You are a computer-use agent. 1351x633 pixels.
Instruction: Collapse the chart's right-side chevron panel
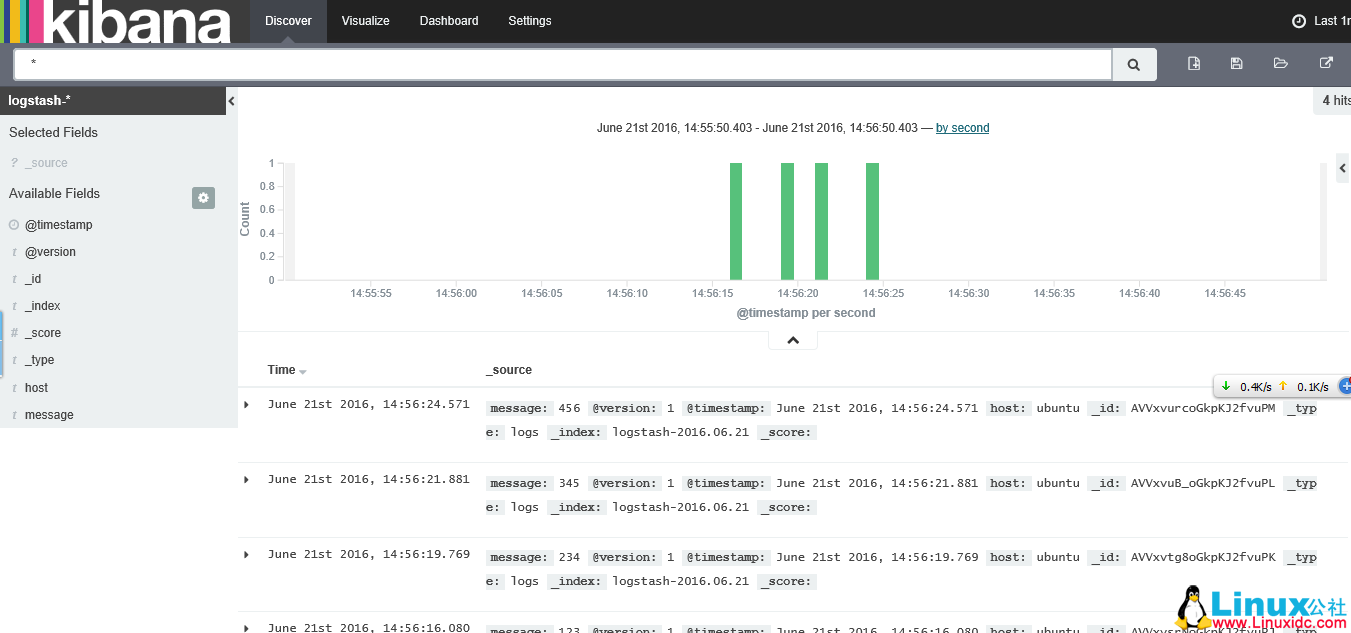1343,168
